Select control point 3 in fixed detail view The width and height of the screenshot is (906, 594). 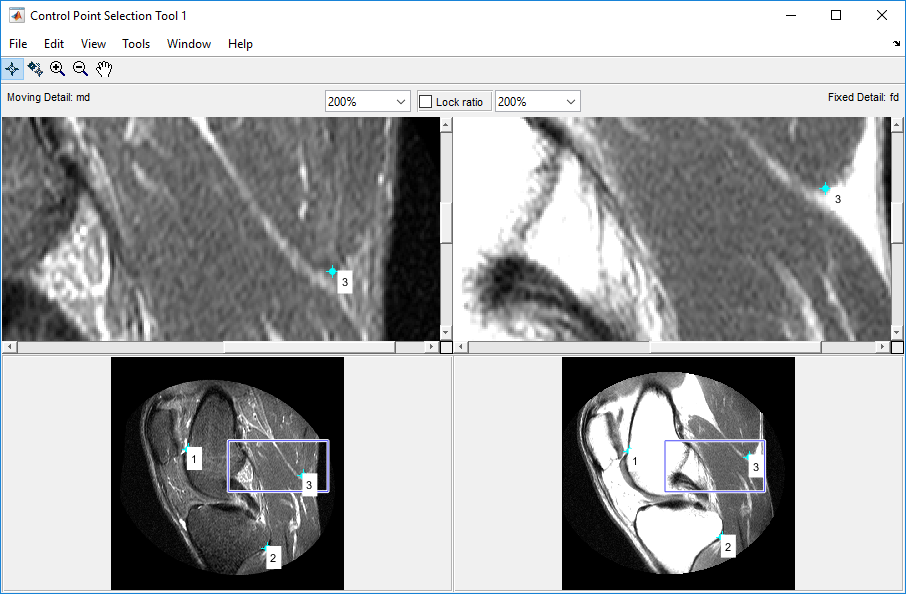point(825,188)
